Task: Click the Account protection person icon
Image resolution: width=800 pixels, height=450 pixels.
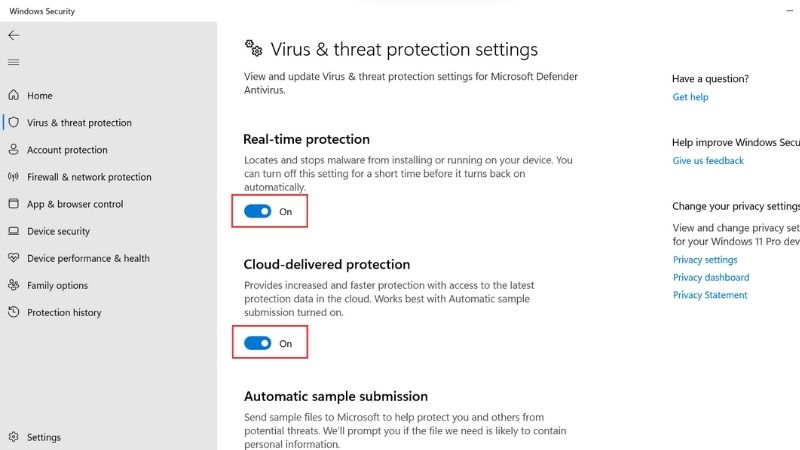Action: click(x=14, y=149)
